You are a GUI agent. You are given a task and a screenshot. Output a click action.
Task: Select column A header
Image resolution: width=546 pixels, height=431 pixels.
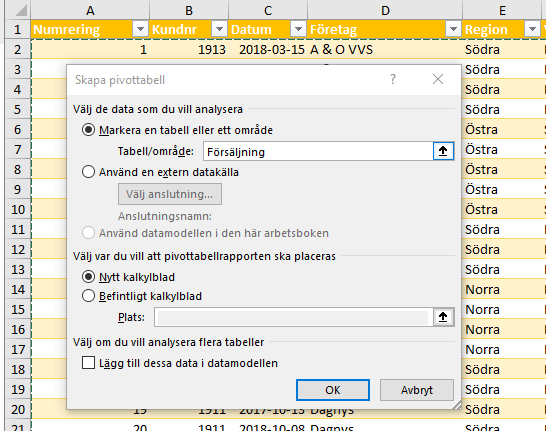90,10
